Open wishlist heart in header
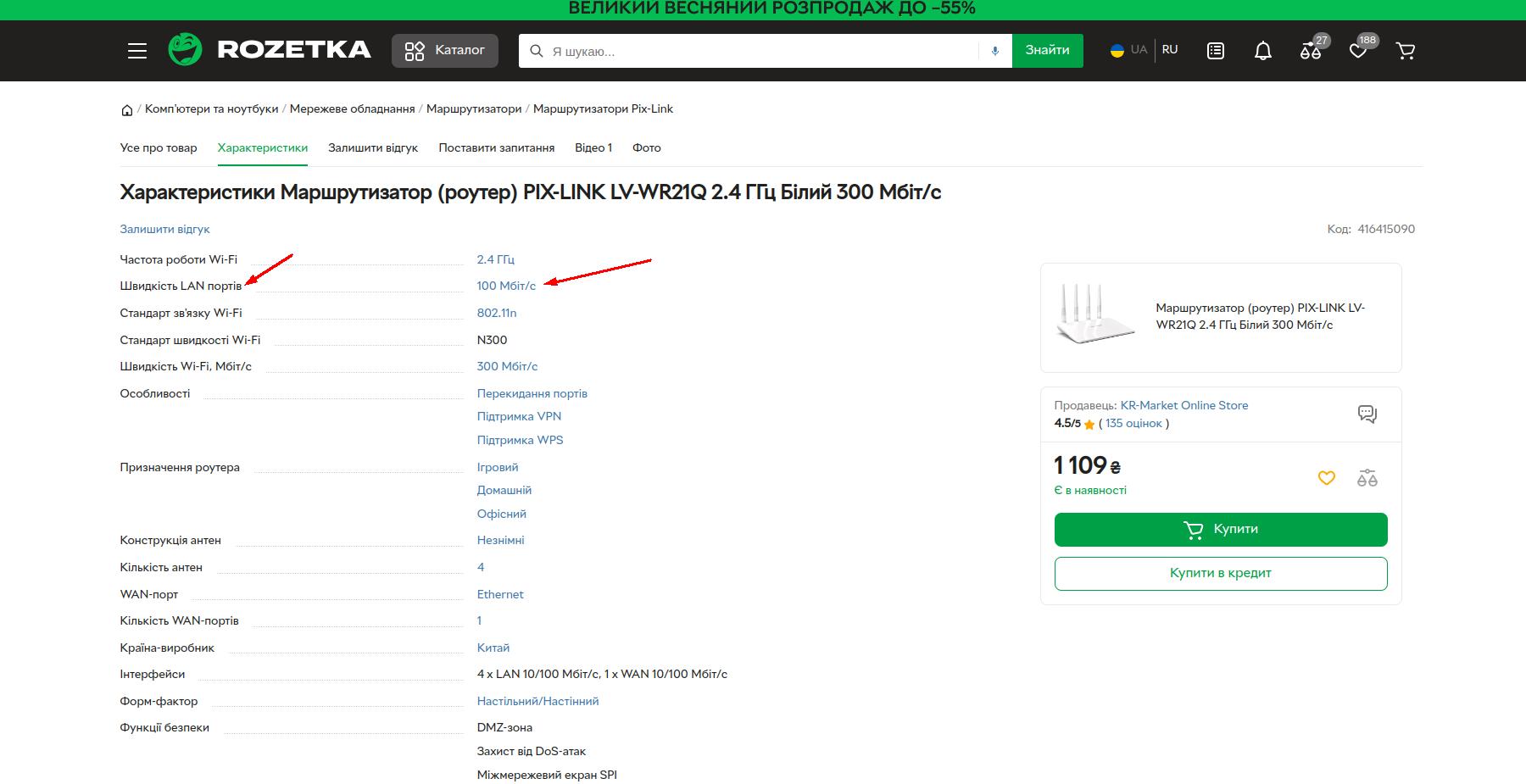Image resolution: width=1526 pixels, height=784 pixels. 1358,50
